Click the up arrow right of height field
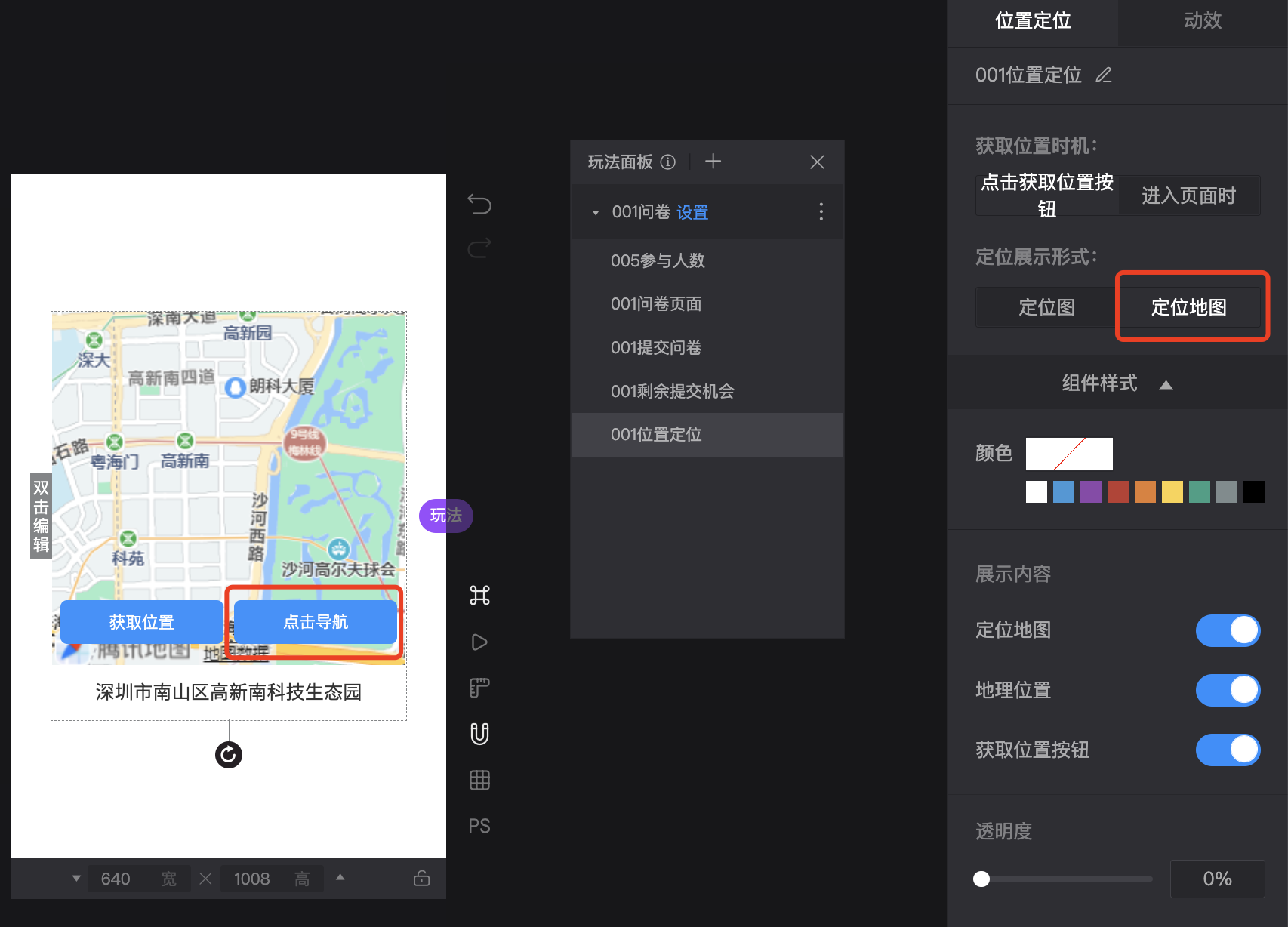 [340, 877]
